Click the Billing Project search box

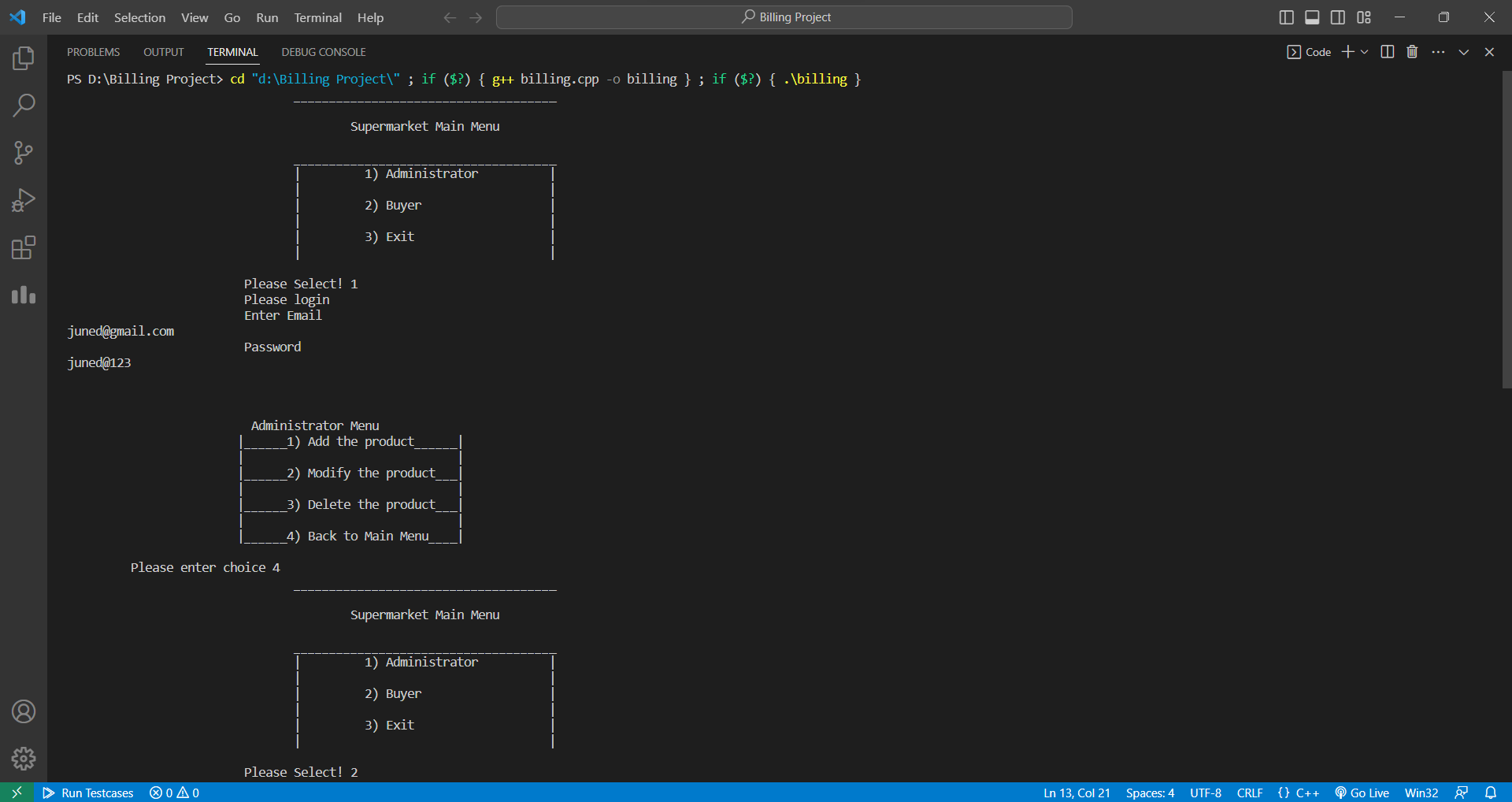pyautogui.click(x=784, y=17)
